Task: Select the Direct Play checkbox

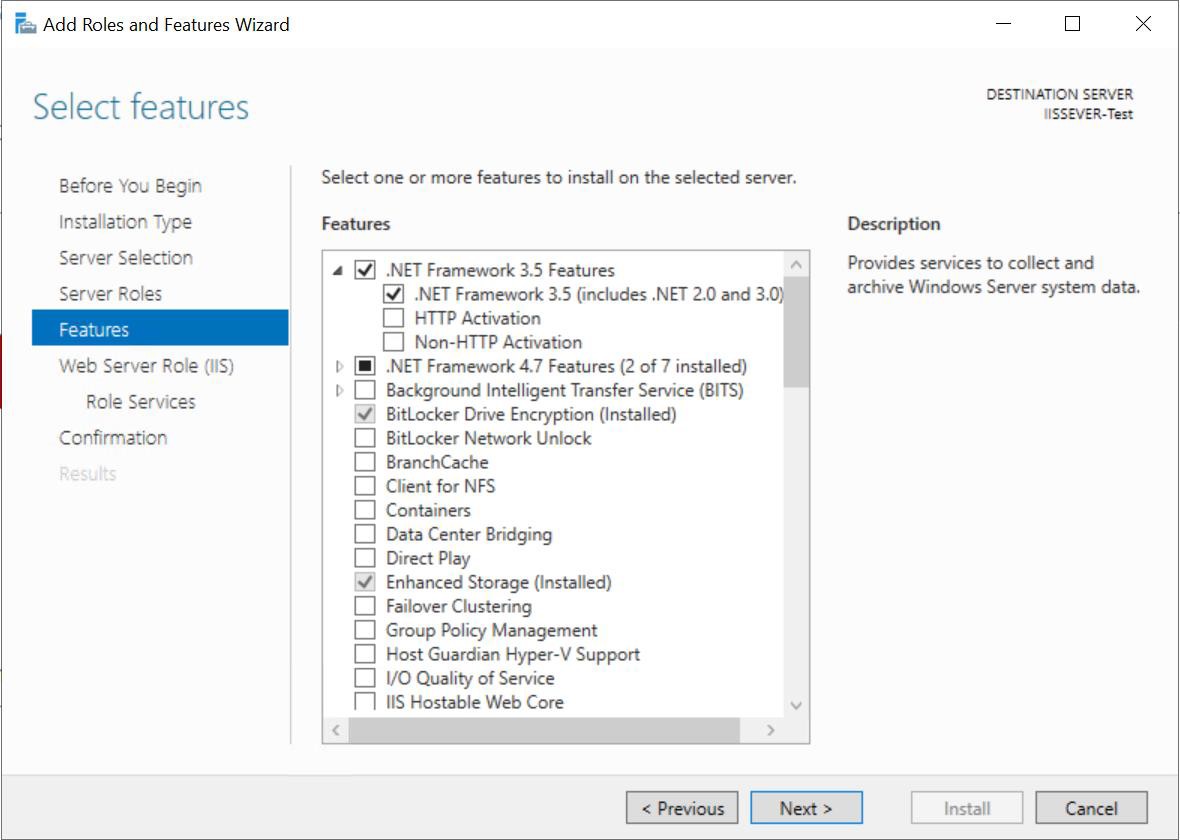Action: (x=365, y=558)
